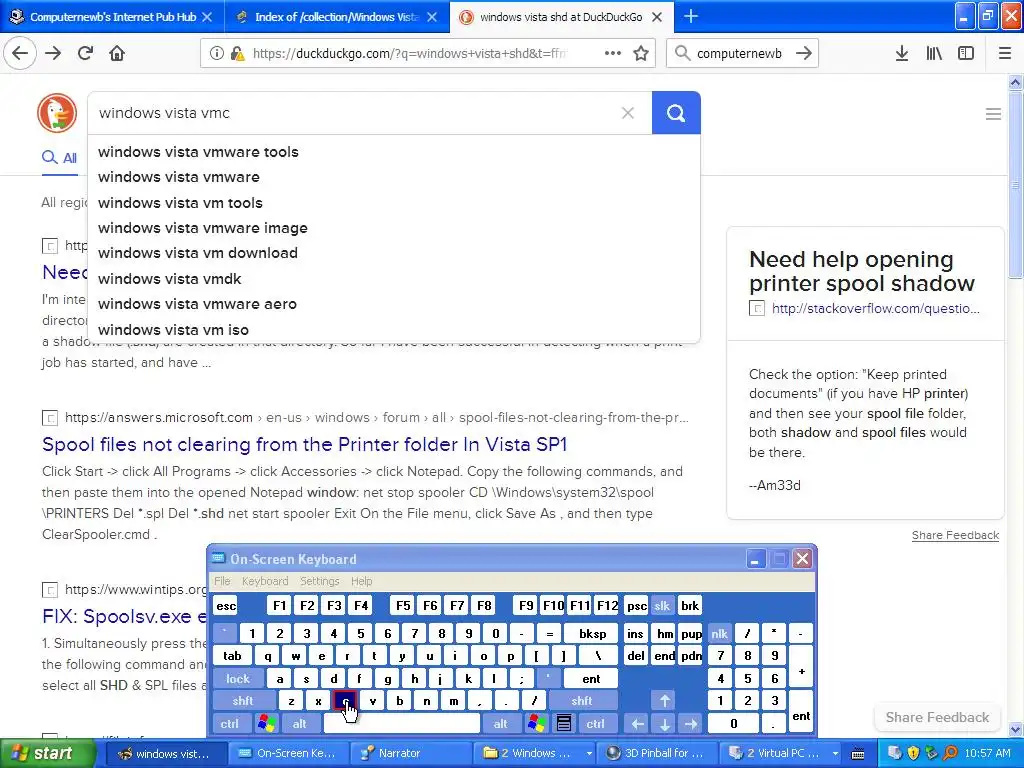The image size is (1024, 768).
Task: Open Narrator from the taskbar
Action: pyautogui.click(x=410, y=753)
